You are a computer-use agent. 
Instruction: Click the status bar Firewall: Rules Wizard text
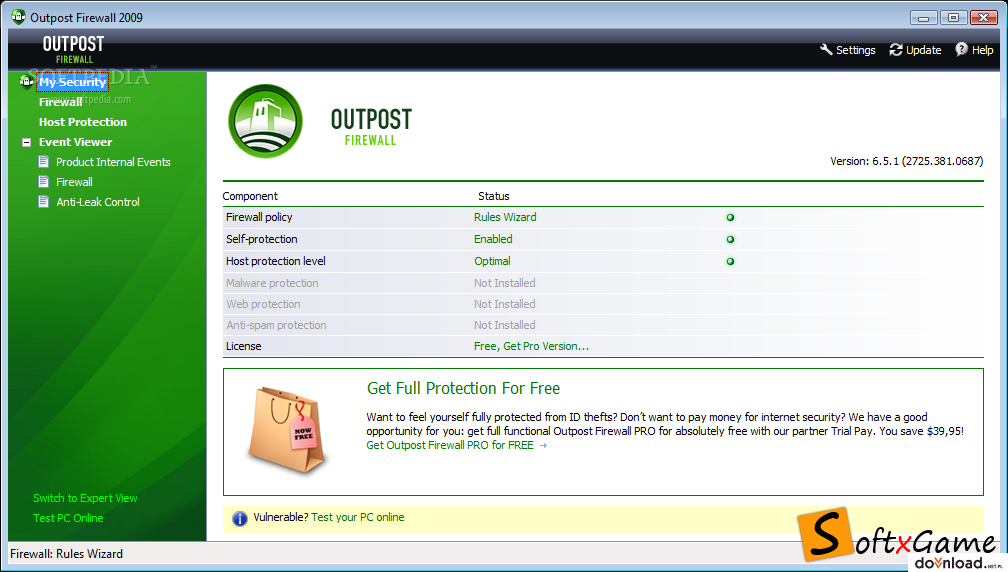[66, 554]
